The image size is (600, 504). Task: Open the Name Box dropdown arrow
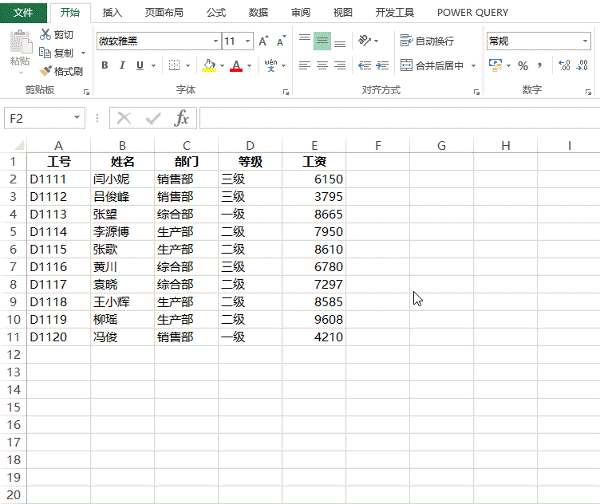77,117
